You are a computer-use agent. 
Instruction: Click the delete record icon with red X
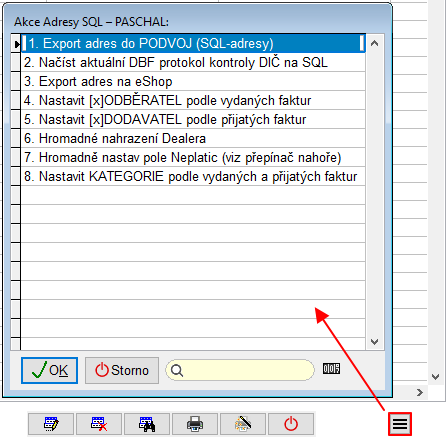click(x=99, y=424)
